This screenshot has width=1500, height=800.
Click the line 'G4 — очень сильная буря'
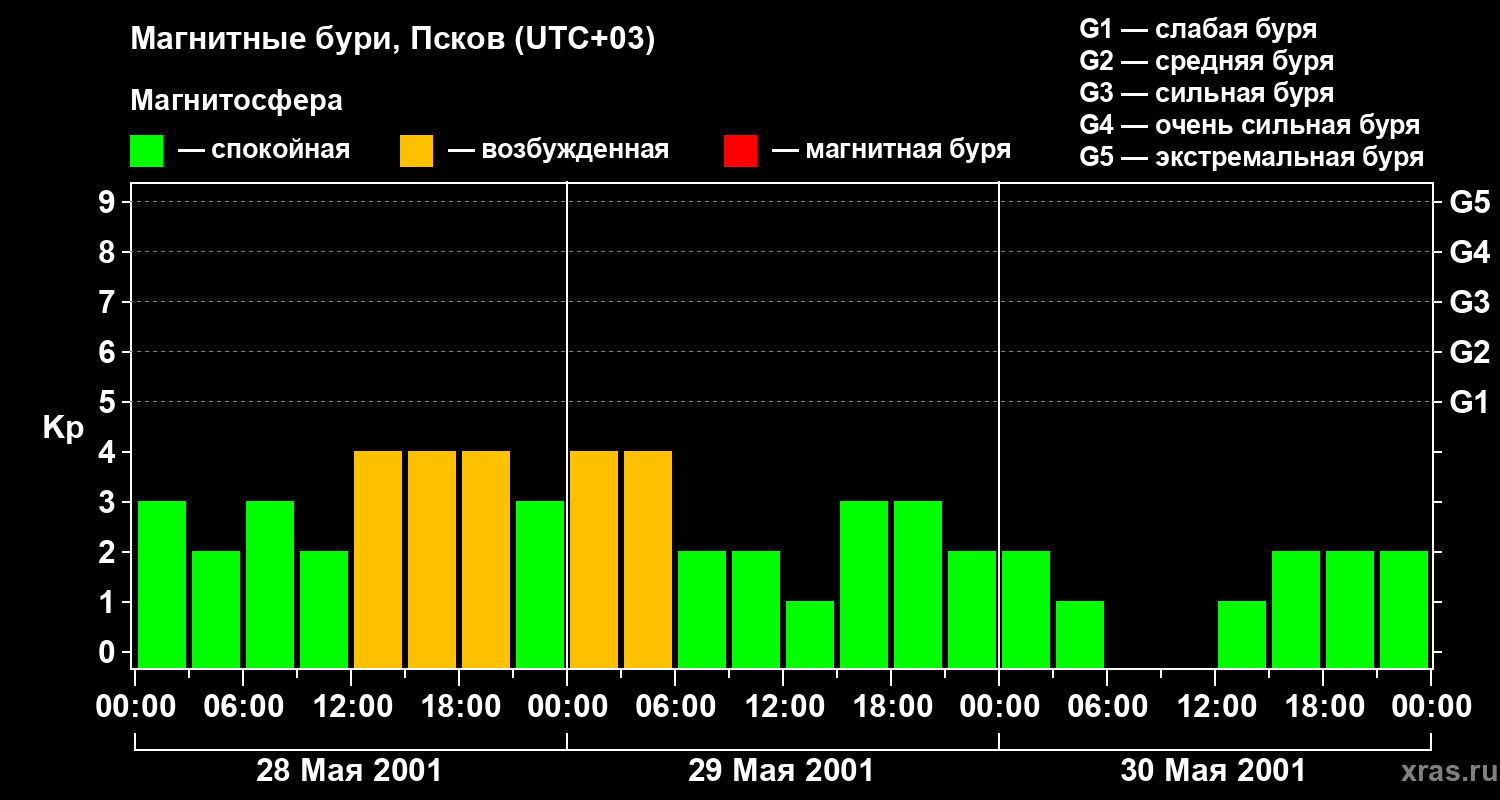1250,125
